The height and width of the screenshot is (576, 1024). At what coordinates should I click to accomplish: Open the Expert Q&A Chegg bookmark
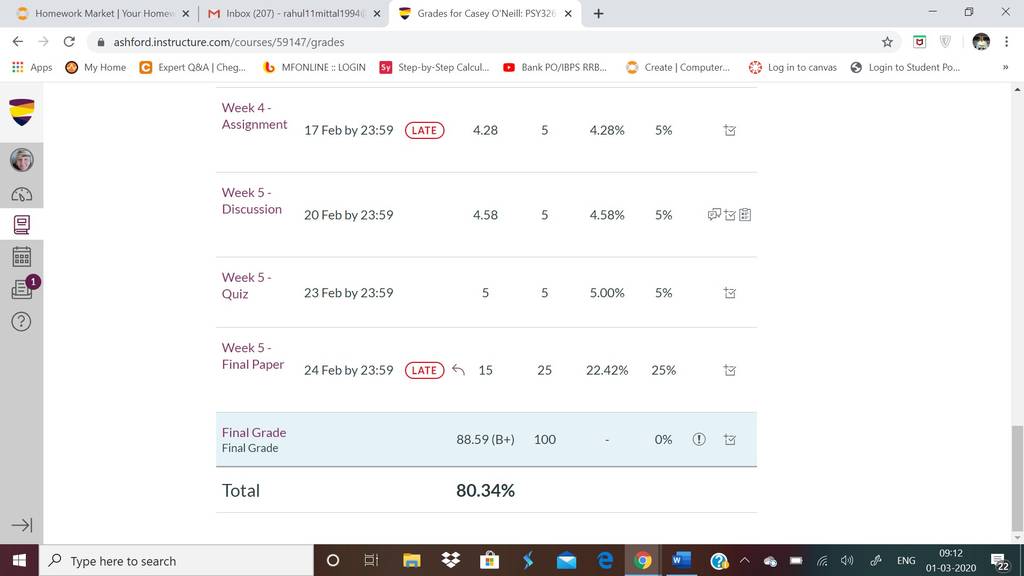click(x=193, y=67)
